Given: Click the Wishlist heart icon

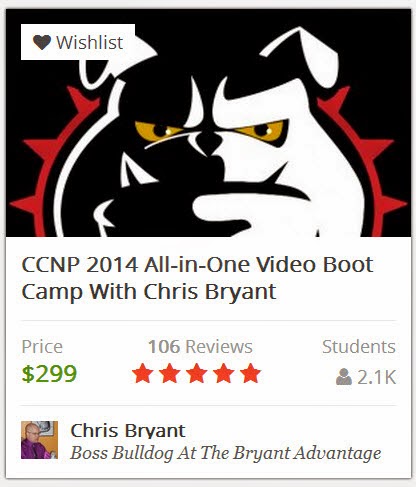Looking at the screenshot, I should (x=42, y=42).
